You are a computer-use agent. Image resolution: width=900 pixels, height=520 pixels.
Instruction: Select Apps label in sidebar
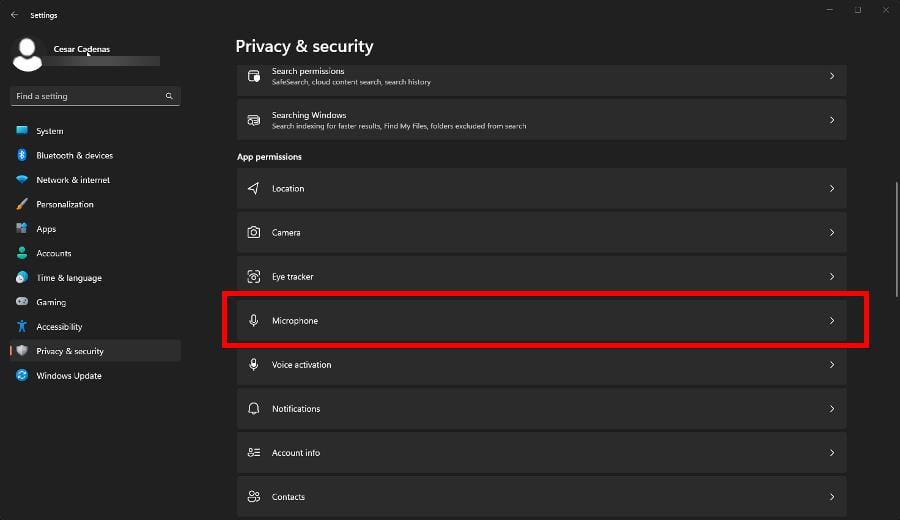pyautogui.click(x=46, y=229)
